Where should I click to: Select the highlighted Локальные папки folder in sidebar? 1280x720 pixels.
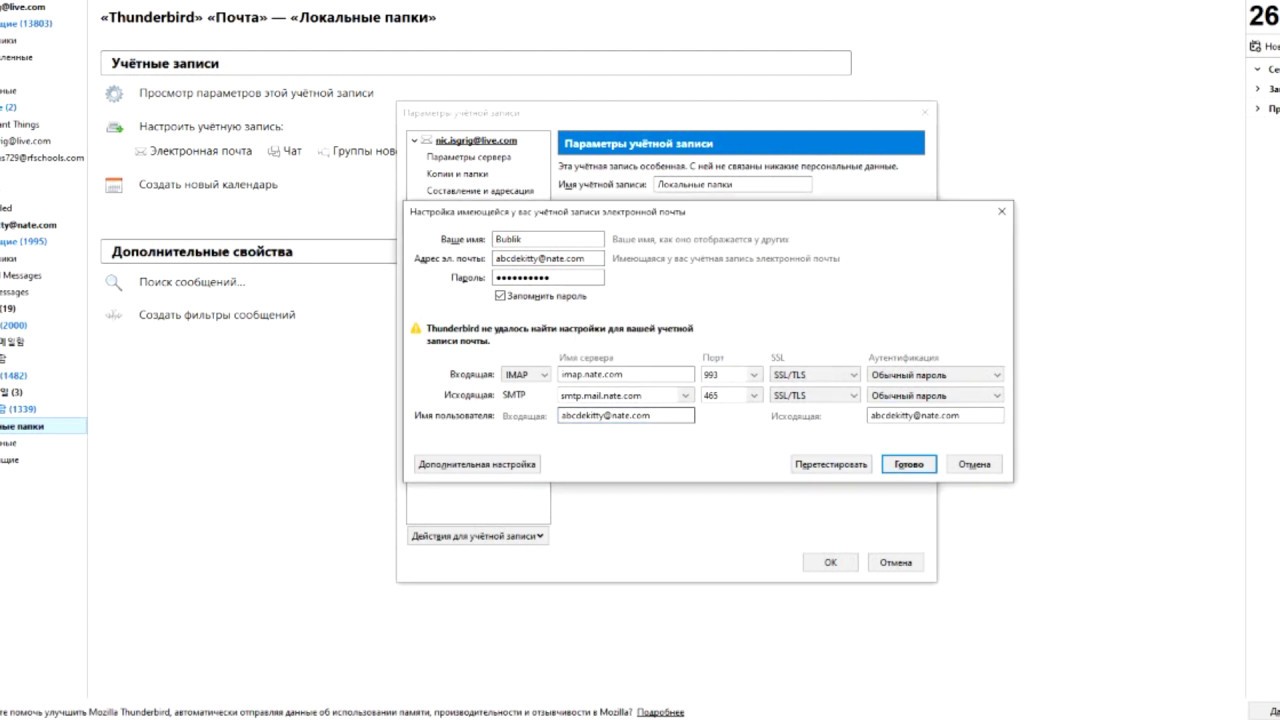tap(43, 427)
